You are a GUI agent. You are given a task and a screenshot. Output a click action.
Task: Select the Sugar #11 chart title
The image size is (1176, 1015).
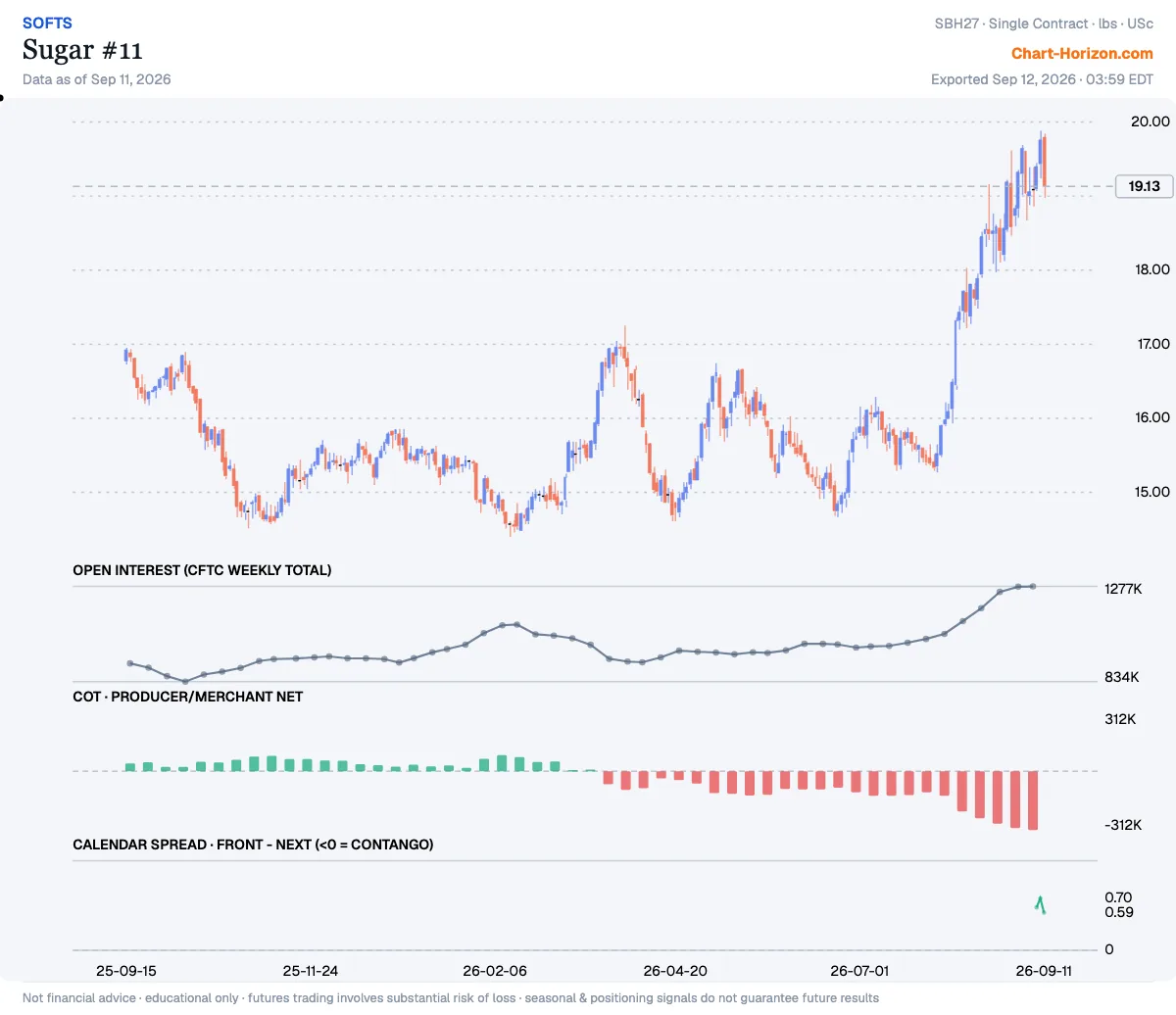coord(82,50)
